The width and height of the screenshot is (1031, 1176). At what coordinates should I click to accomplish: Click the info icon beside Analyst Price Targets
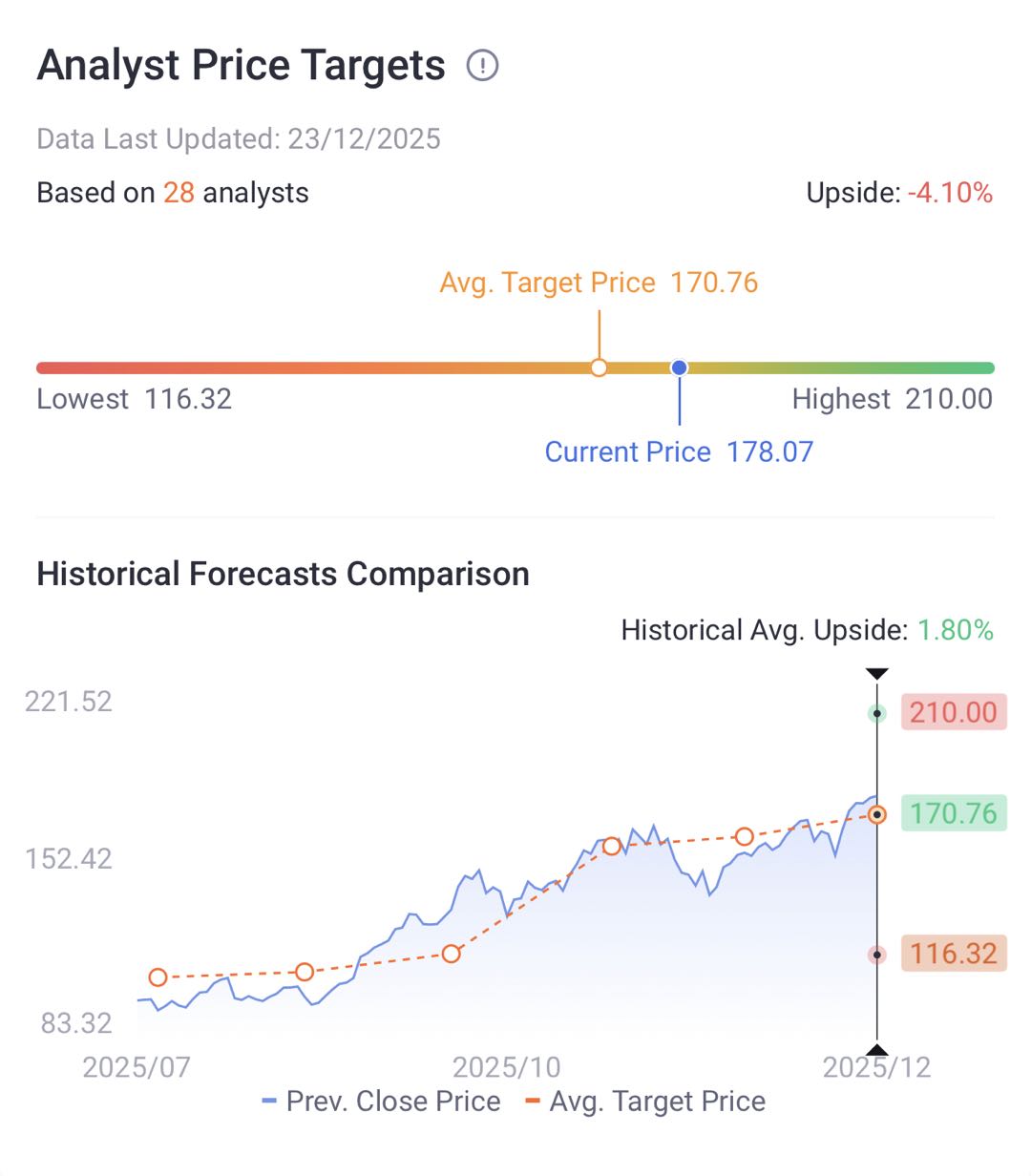[x=483, y=66]
